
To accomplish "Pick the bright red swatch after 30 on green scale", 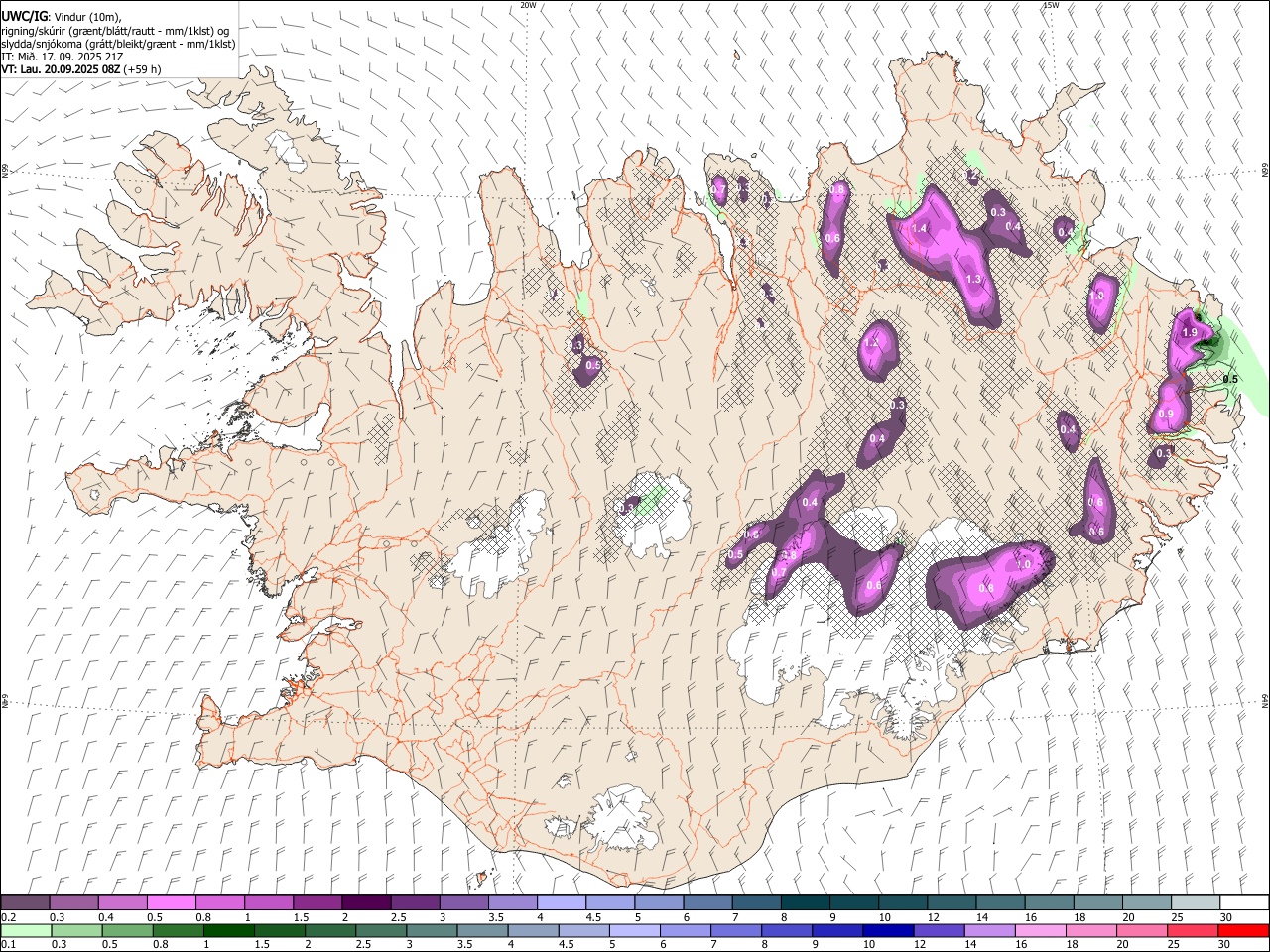I will [1244, 930].
